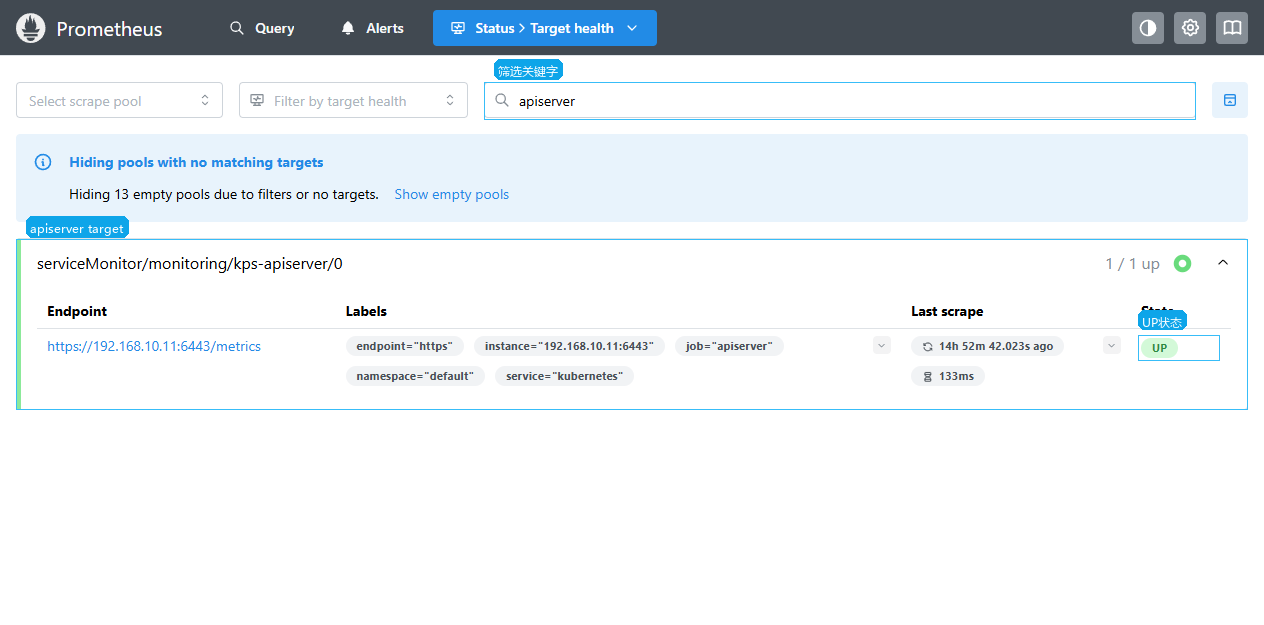Open the Status > Target health menu
The height and width of the screenshot is (625, 1264).
pos(545,28)
